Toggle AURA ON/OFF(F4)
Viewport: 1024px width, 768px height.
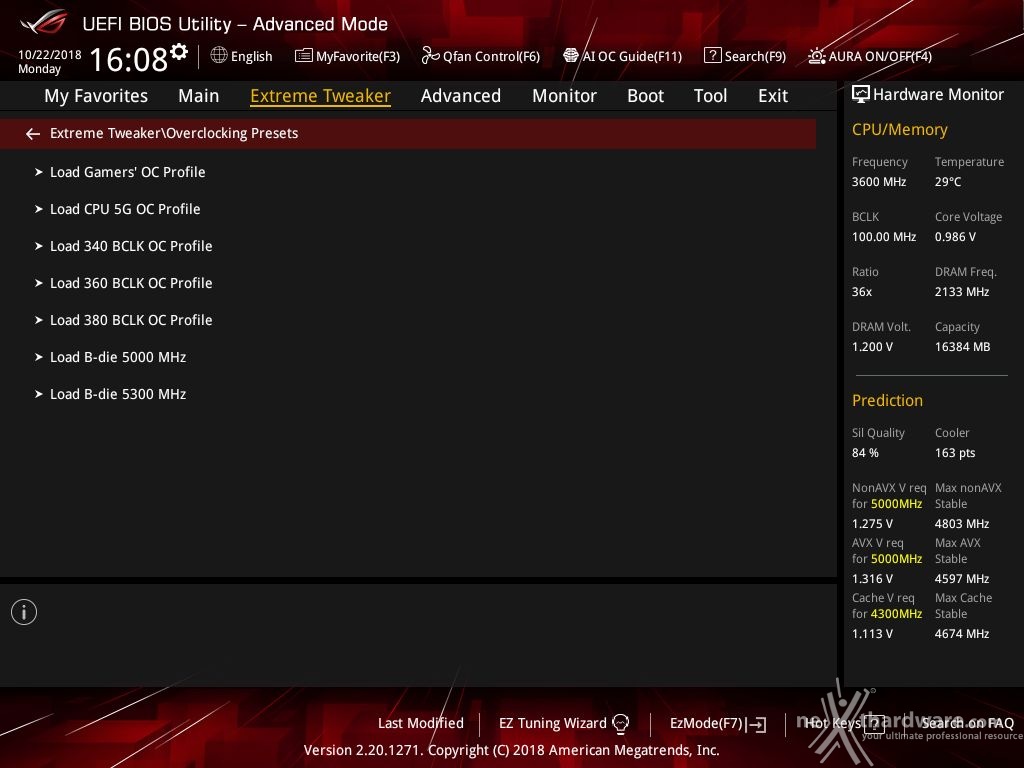[x=880, y=57]
